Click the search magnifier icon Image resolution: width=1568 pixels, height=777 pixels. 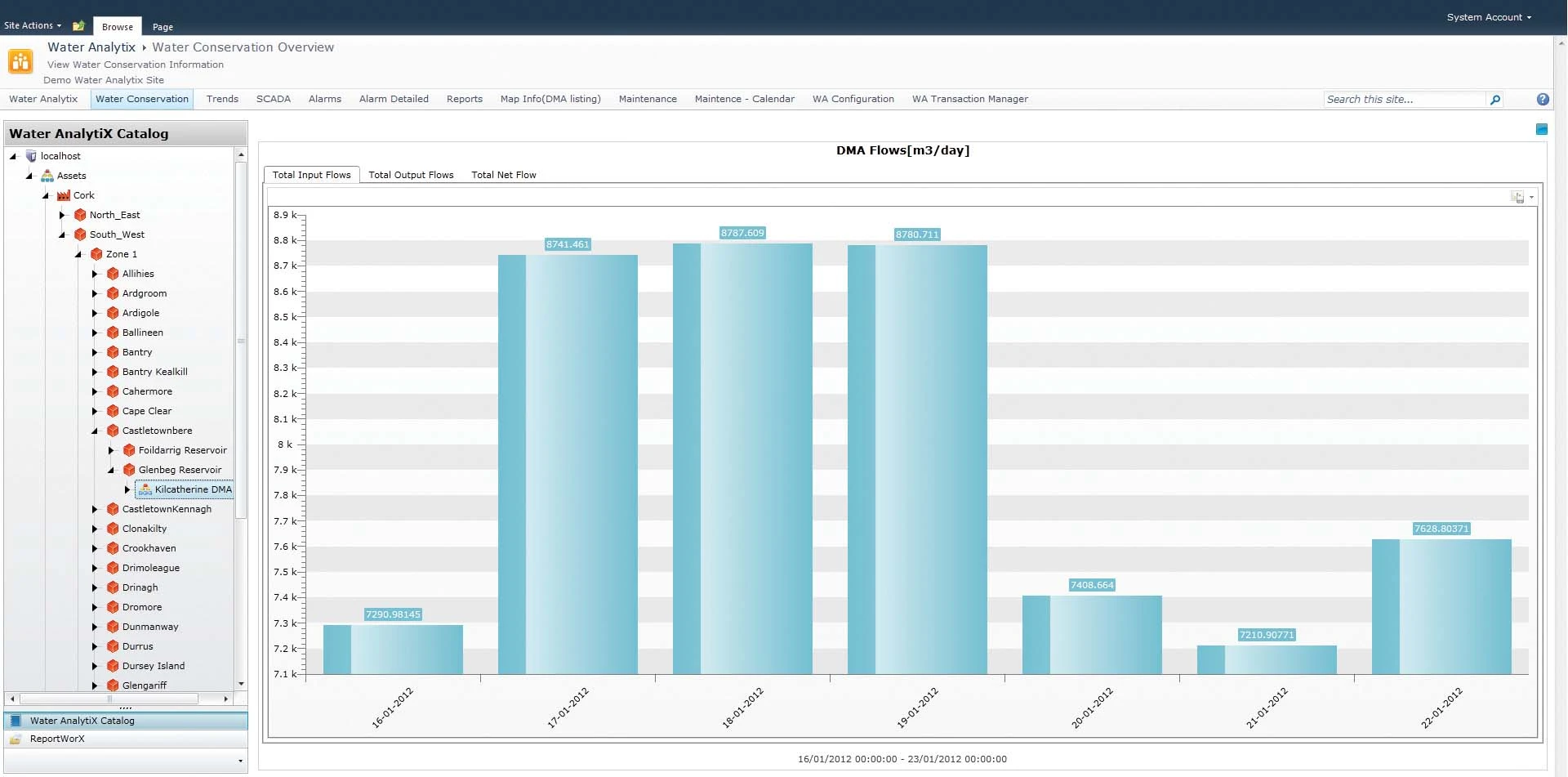[1495, 100]
